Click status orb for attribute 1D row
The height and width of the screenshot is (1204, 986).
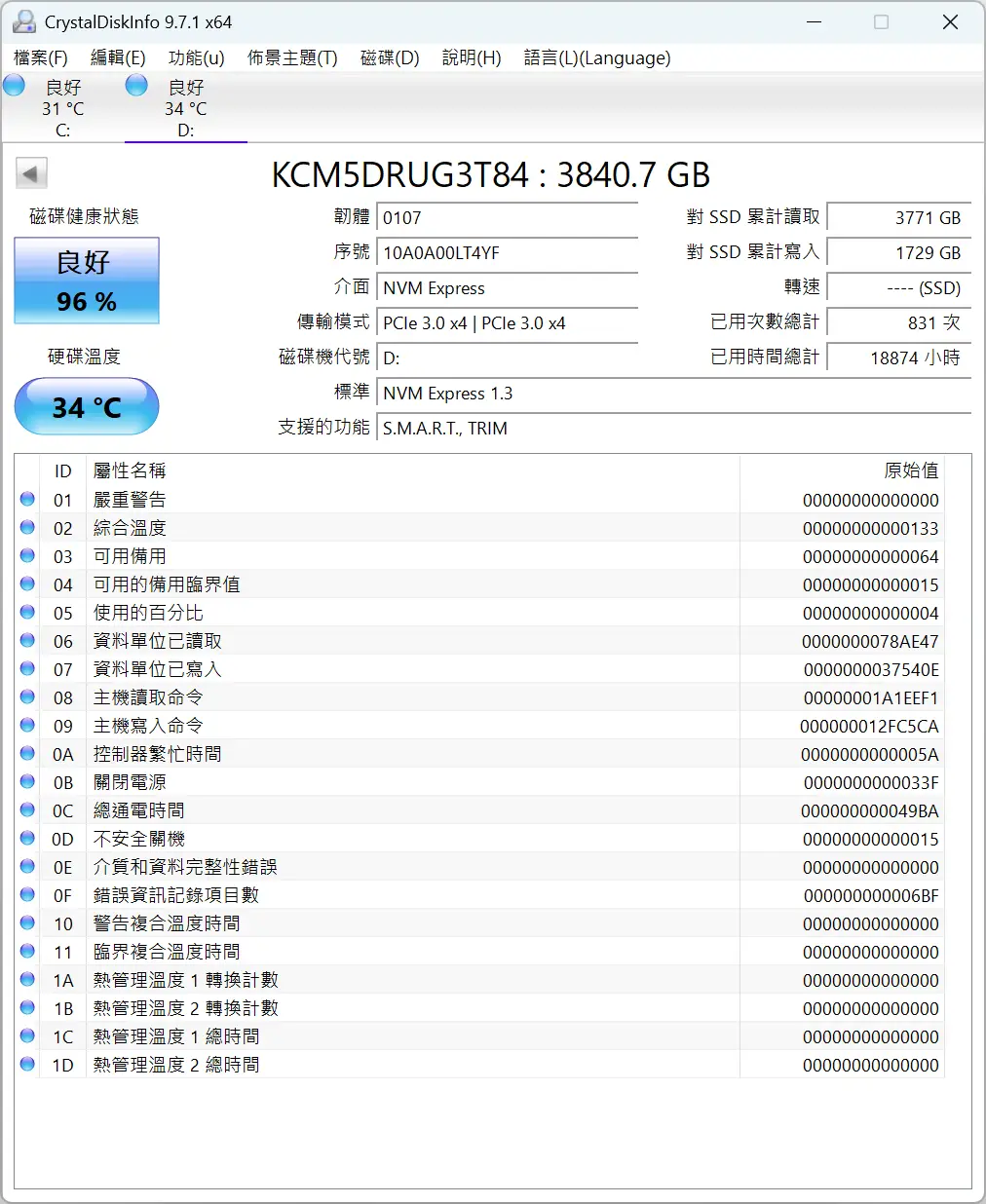27,1065
